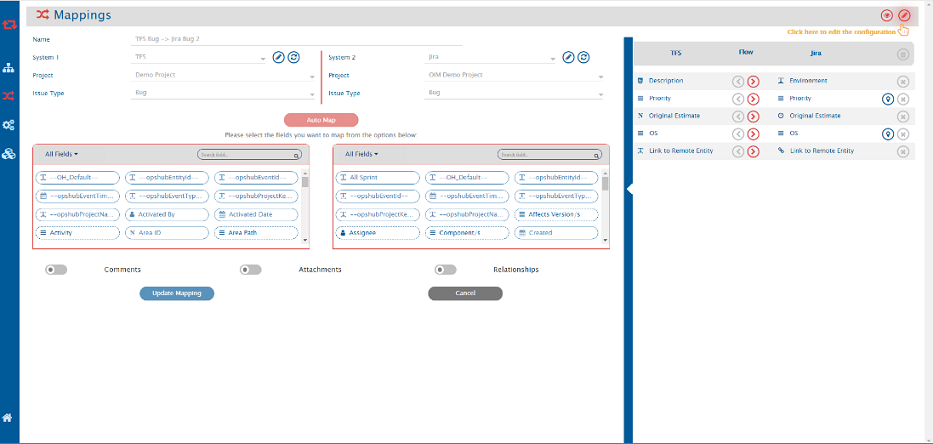Remove the Description to Environment mapping

tap(902, 80)
